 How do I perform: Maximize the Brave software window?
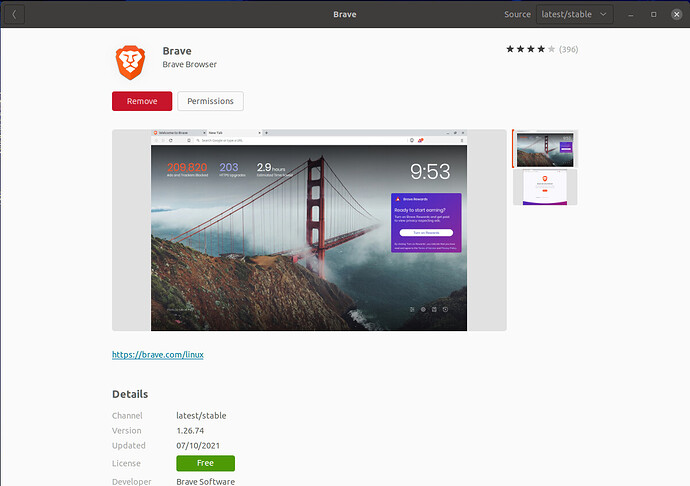pyautogui.click(x=654, y=15)
